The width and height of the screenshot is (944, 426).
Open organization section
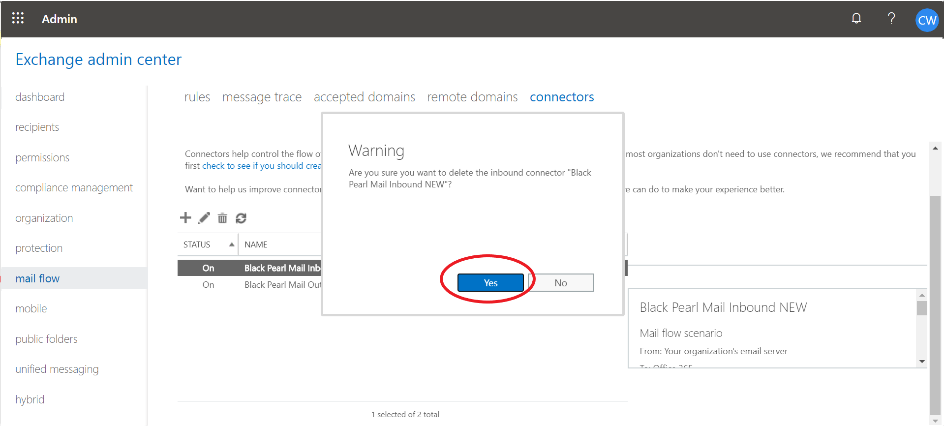(x=44, y=218)
